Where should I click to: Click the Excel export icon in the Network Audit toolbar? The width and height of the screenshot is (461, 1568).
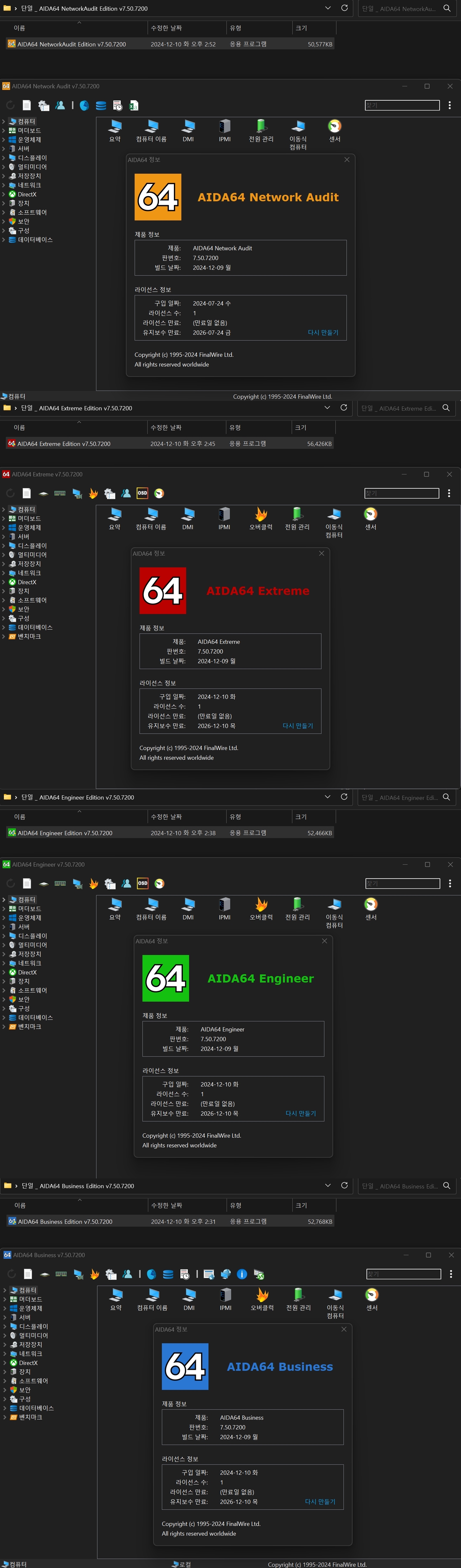134,105
